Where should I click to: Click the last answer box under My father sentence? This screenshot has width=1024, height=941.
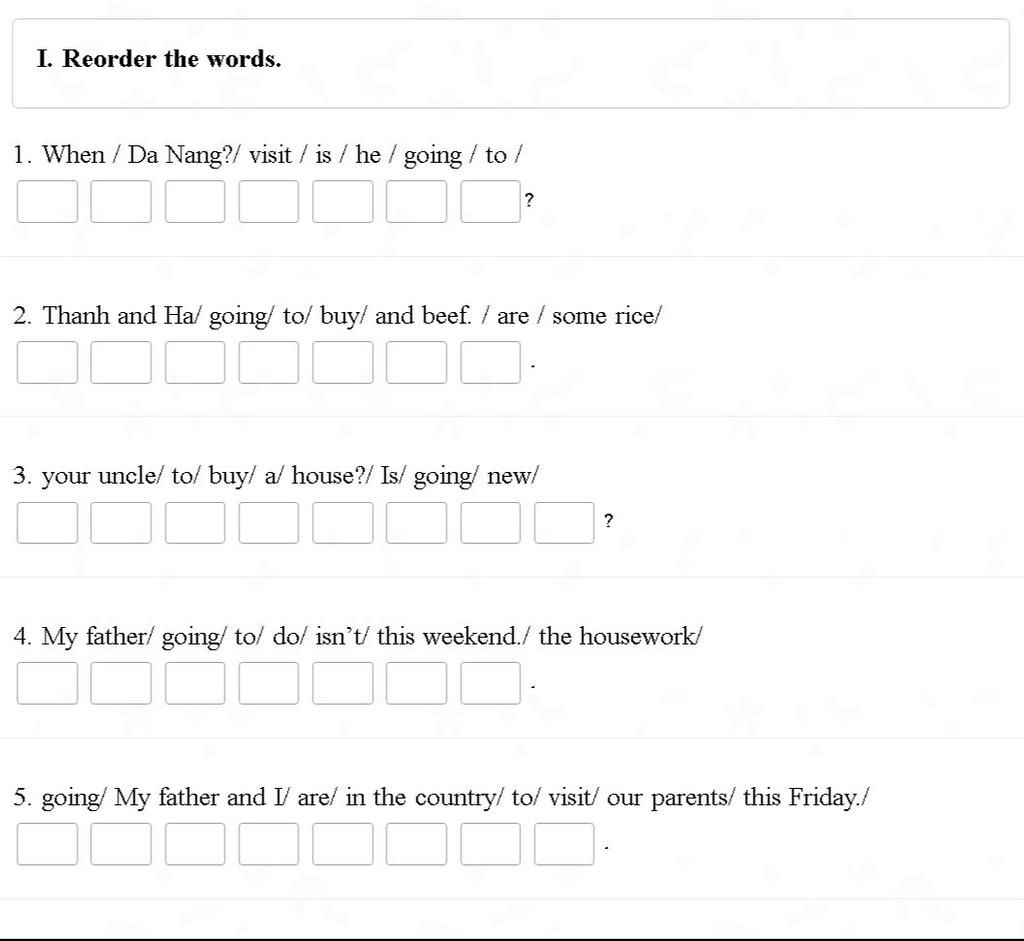(490, 684)
